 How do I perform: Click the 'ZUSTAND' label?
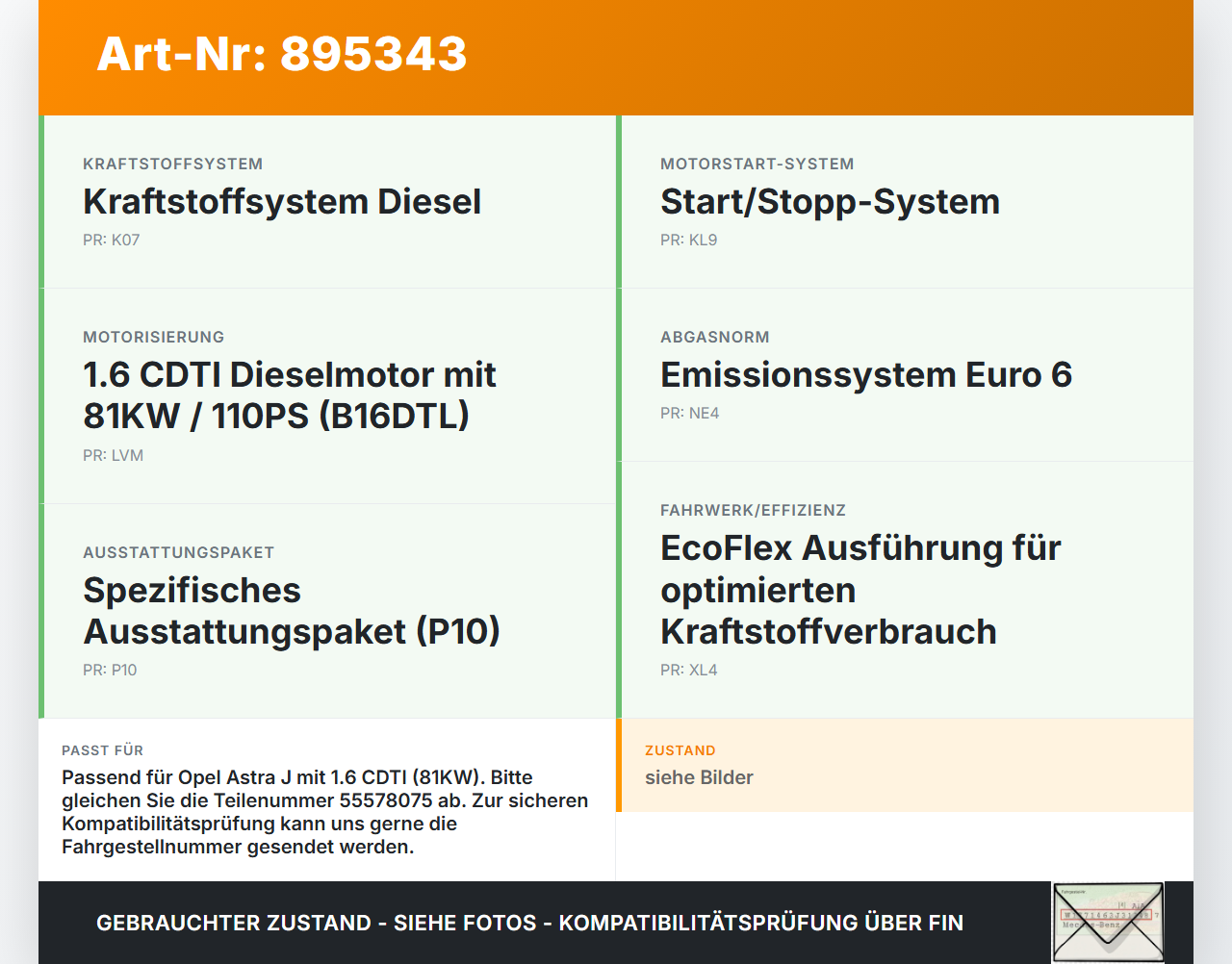680,750
